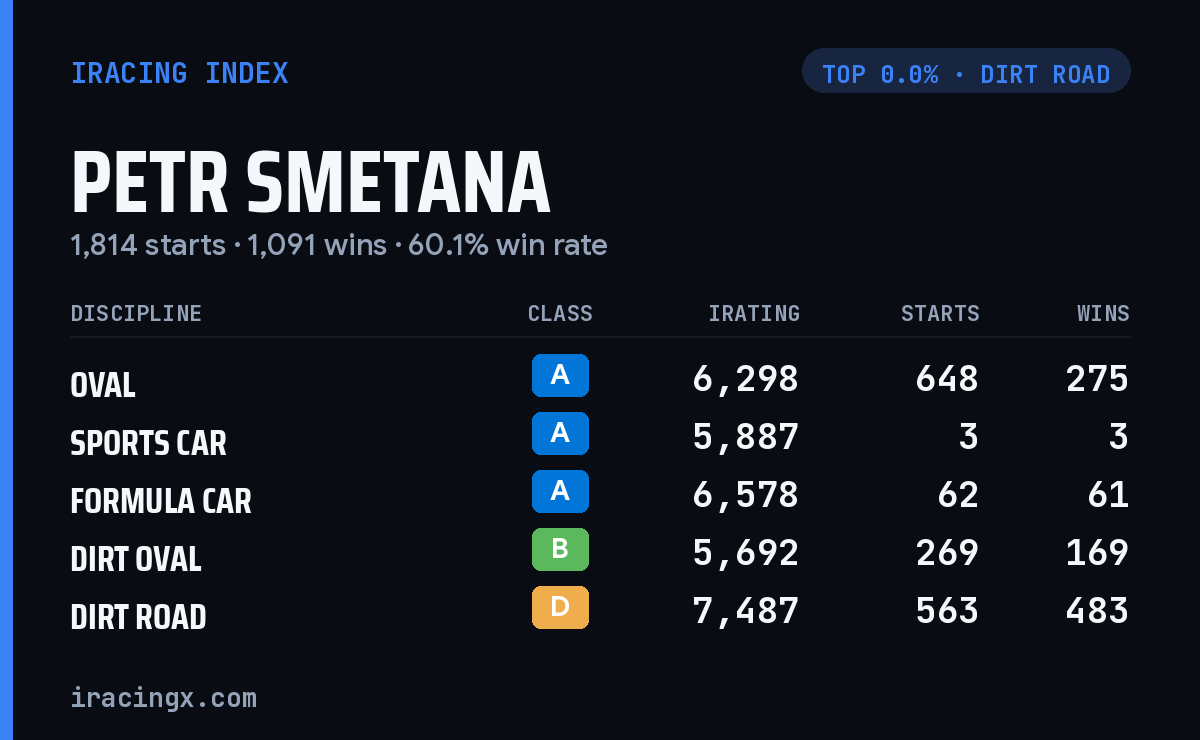Select the DIRT OVAL discipline row
Image resolution: width=1200 pixels, height=740 pixels.
pyautogui.click(x=600, y=553)
